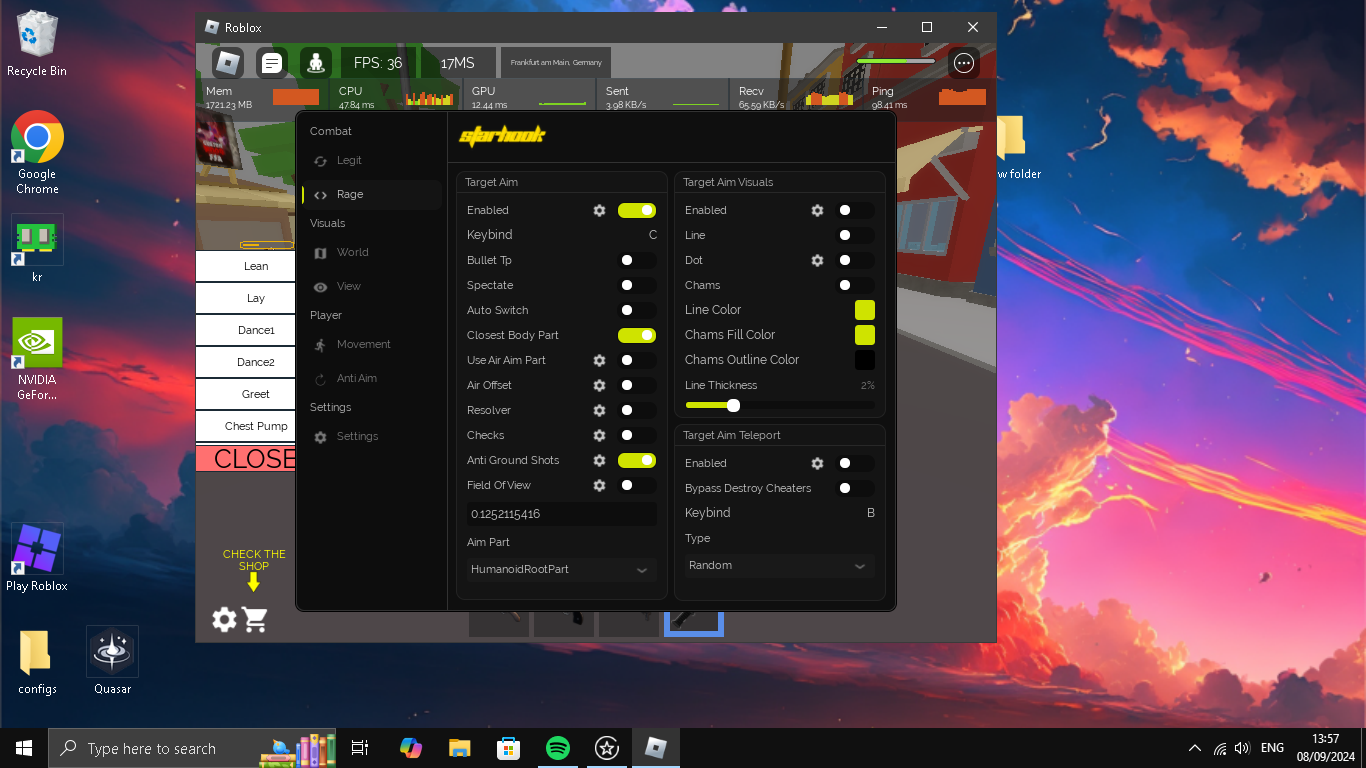Viewport: 1366px width, 768px height.
Task: Enable the Chams toggle
Action: (x=855, y=285)
